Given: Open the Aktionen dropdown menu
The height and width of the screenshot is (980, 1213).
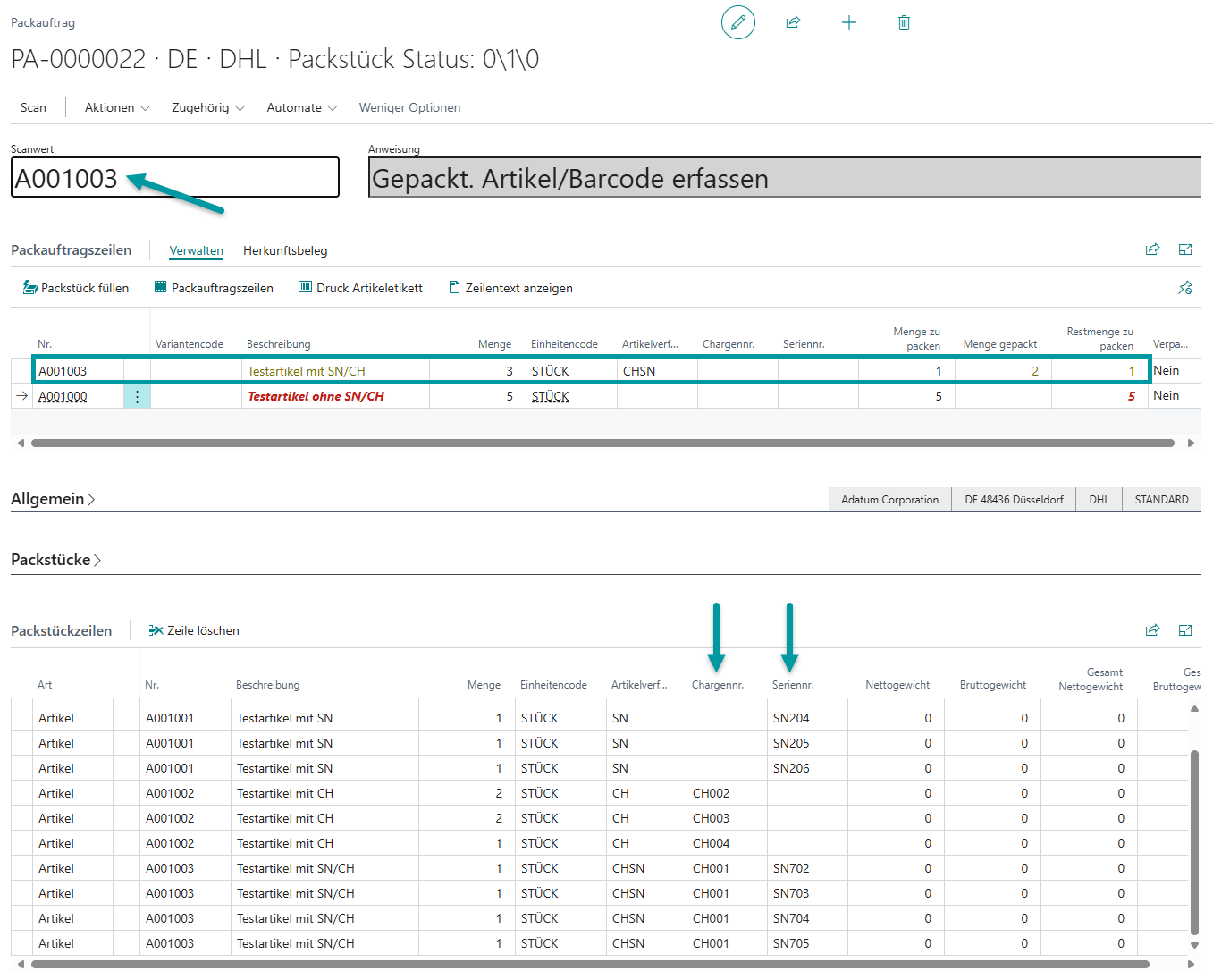Looking at the screenshot, I should coord(117,107).
